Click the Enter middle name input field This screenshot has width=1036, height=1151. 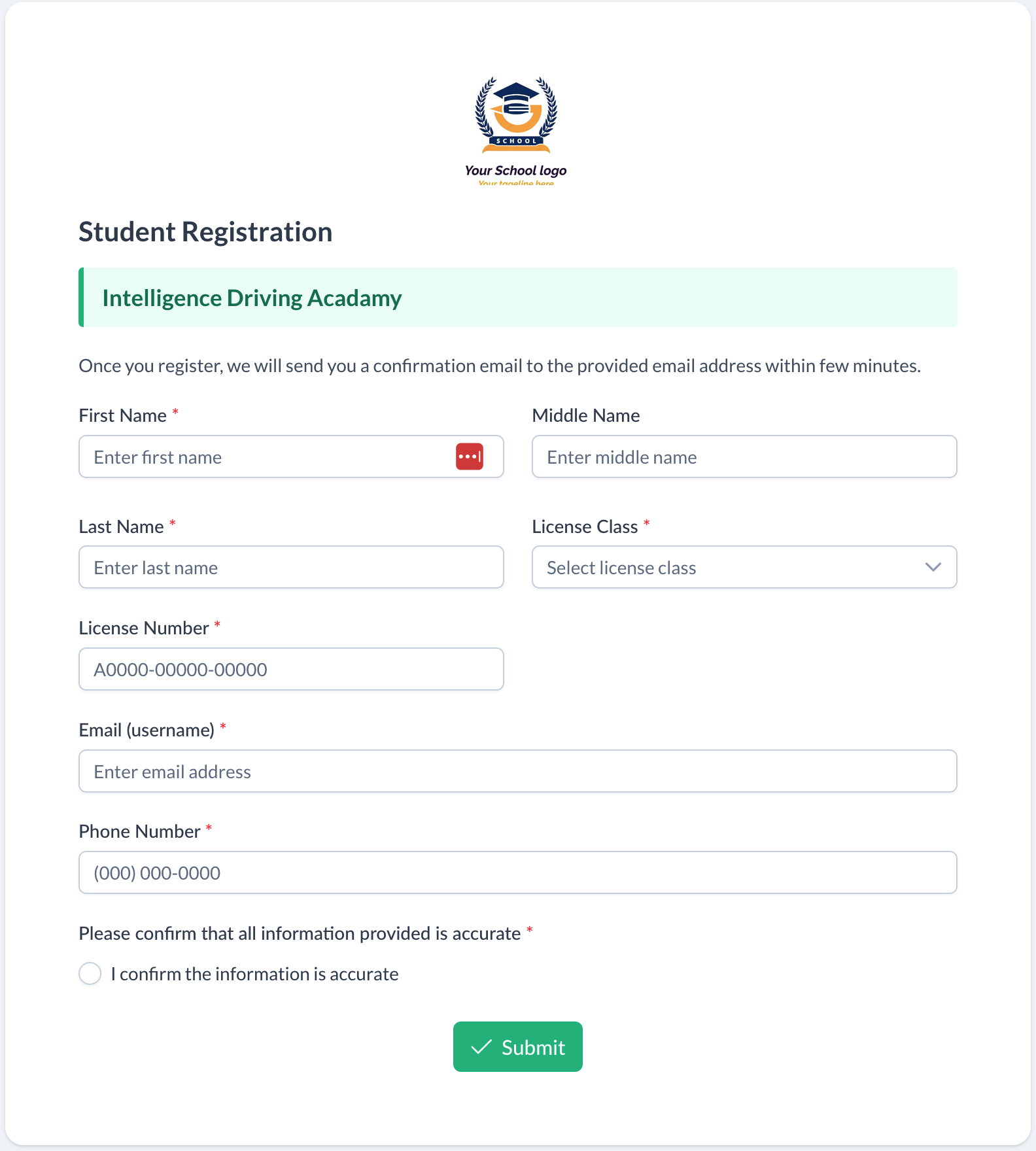tap(744, 456)
